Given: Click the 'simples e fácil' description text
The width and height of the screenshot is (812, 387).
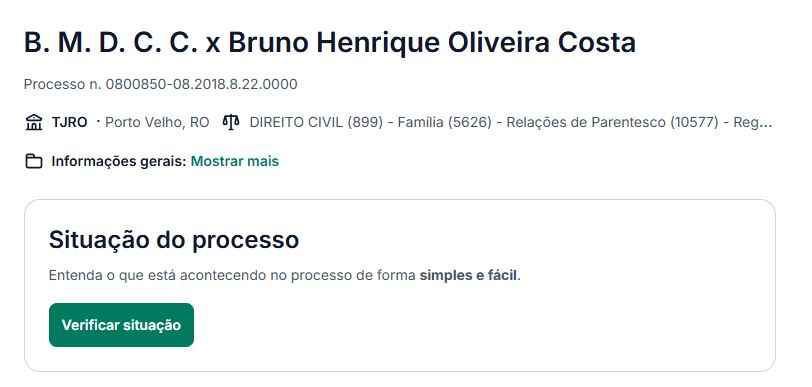Looking at the screenshot, I should (x=469, y=275).
